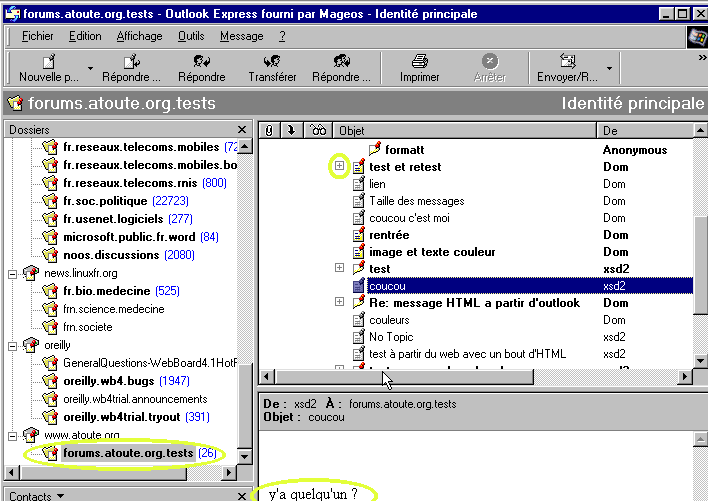The image size is (708, 501).
Task: Sort by watch/ignore glasses column
Action: tap(318, 130)
